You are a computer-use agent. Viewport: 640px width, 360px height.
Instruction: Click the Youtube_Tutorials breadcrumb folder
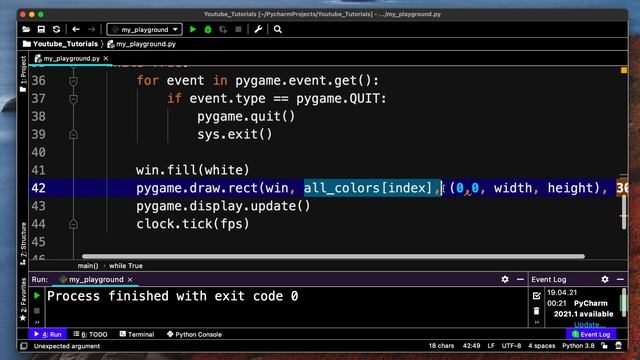pos(61,44)
